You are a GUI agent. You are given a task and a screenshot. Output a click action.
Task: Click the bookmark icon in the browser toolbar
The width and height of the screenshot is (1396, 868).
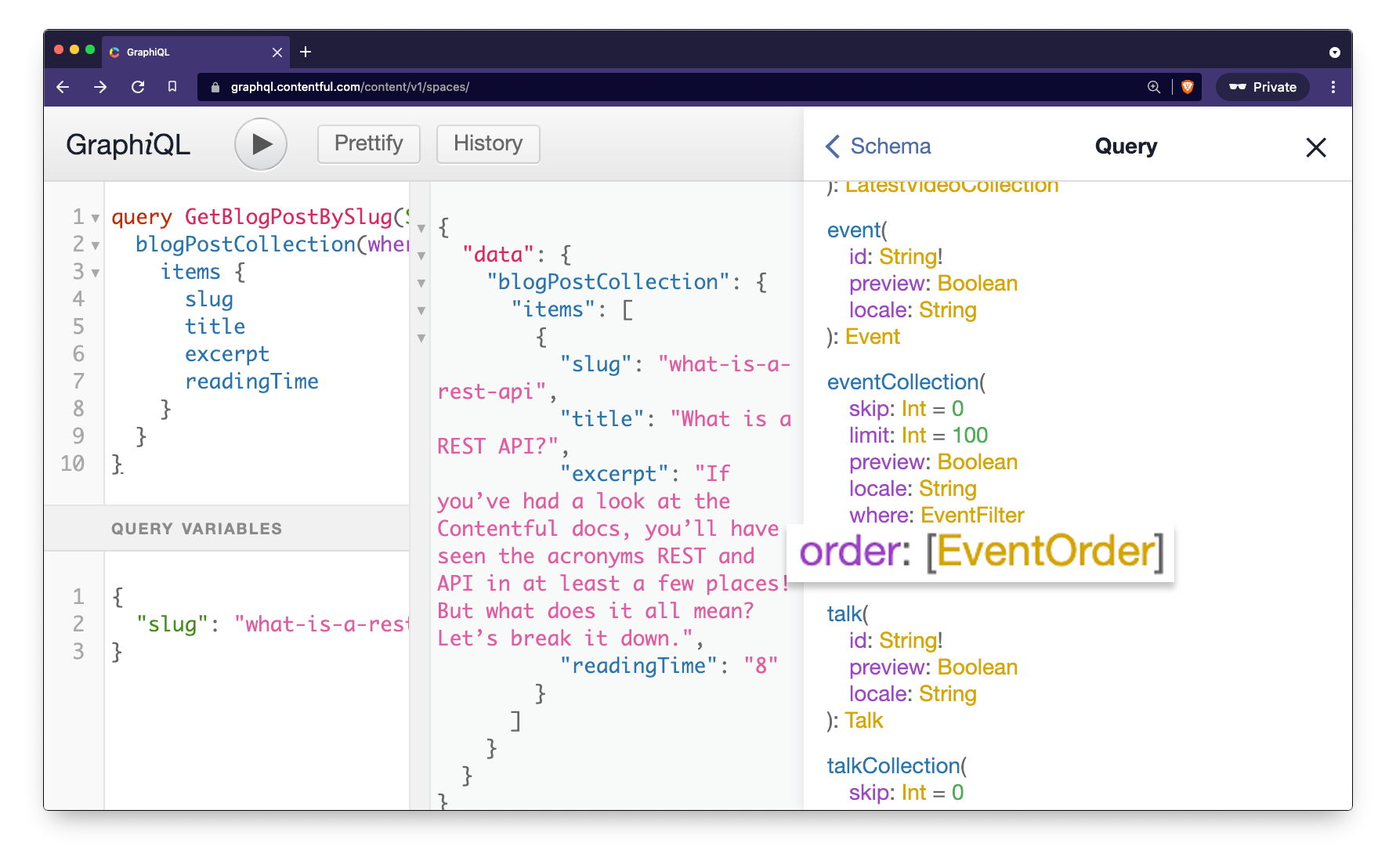173,87
